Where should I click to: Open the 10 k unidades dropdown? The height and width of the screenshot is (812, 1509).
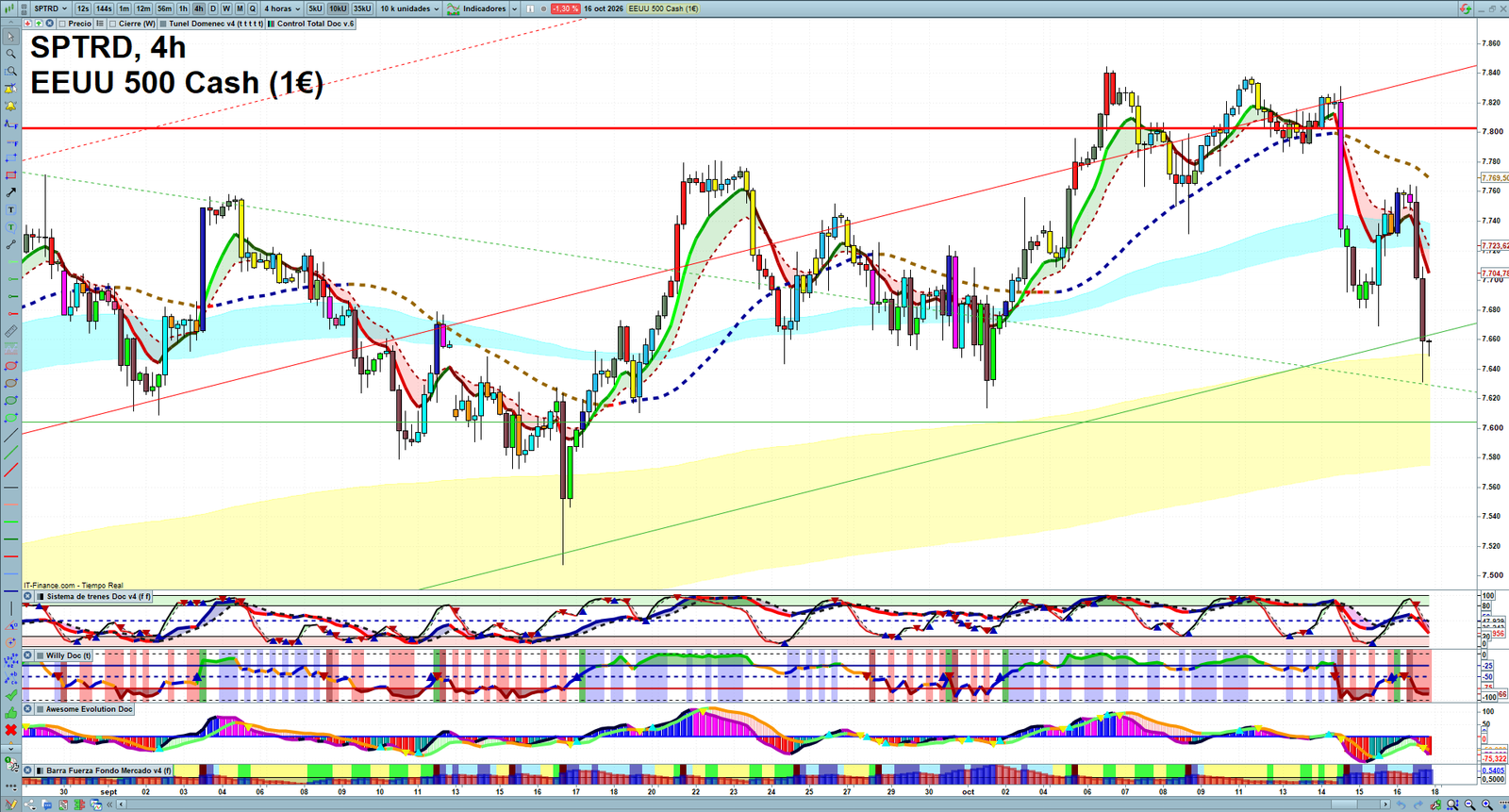(408, 8)
